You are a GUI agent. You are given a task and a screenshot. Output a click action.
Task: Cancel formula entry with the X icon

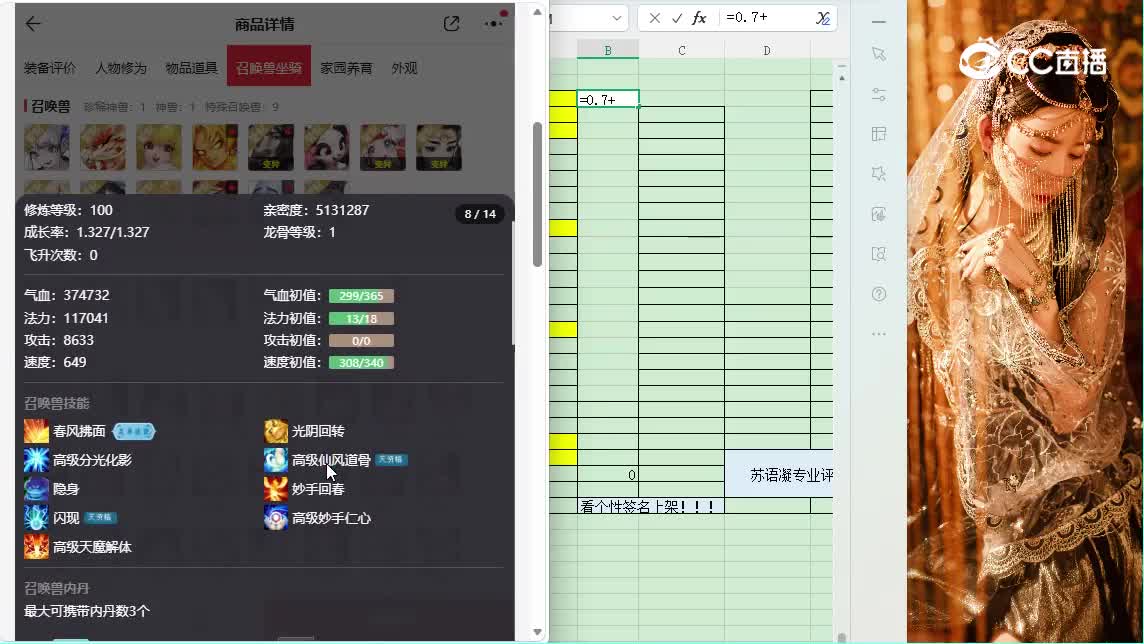click(654, 18)
